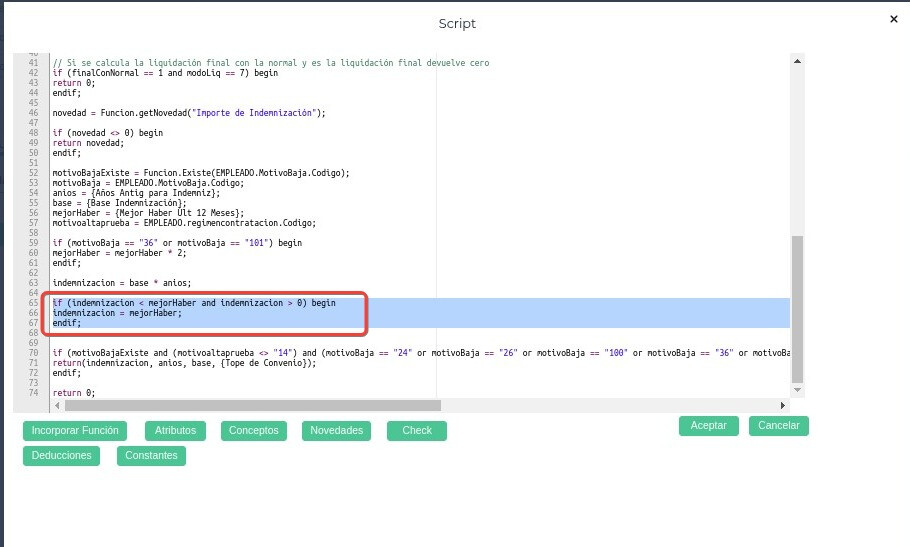
Task: Click the 'return novedad;' line
Action: pyautogui.click(x=88, y=143)
